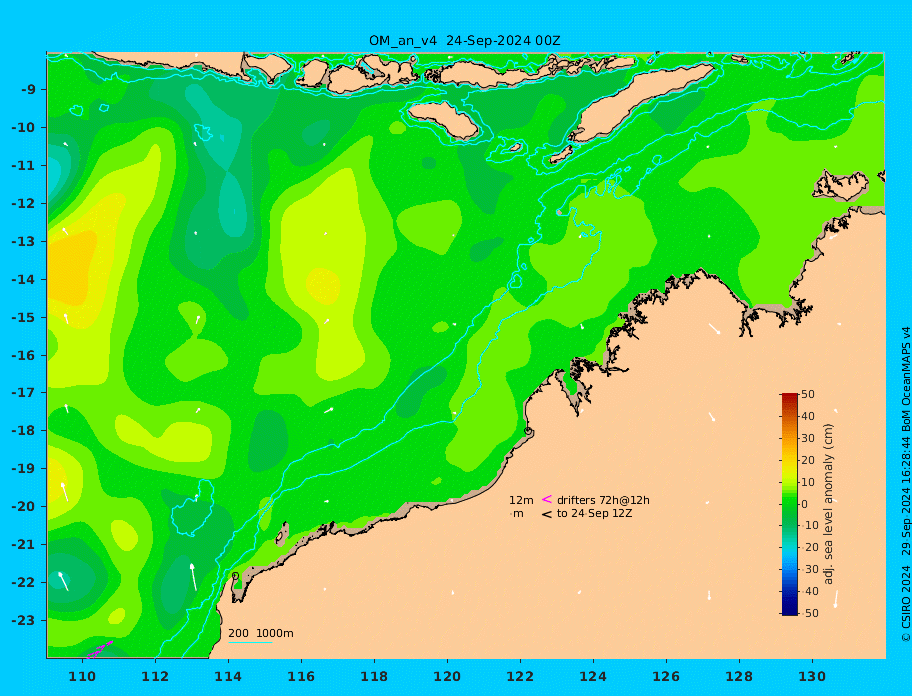Click the longitude axis label '120'

point(447,676)
